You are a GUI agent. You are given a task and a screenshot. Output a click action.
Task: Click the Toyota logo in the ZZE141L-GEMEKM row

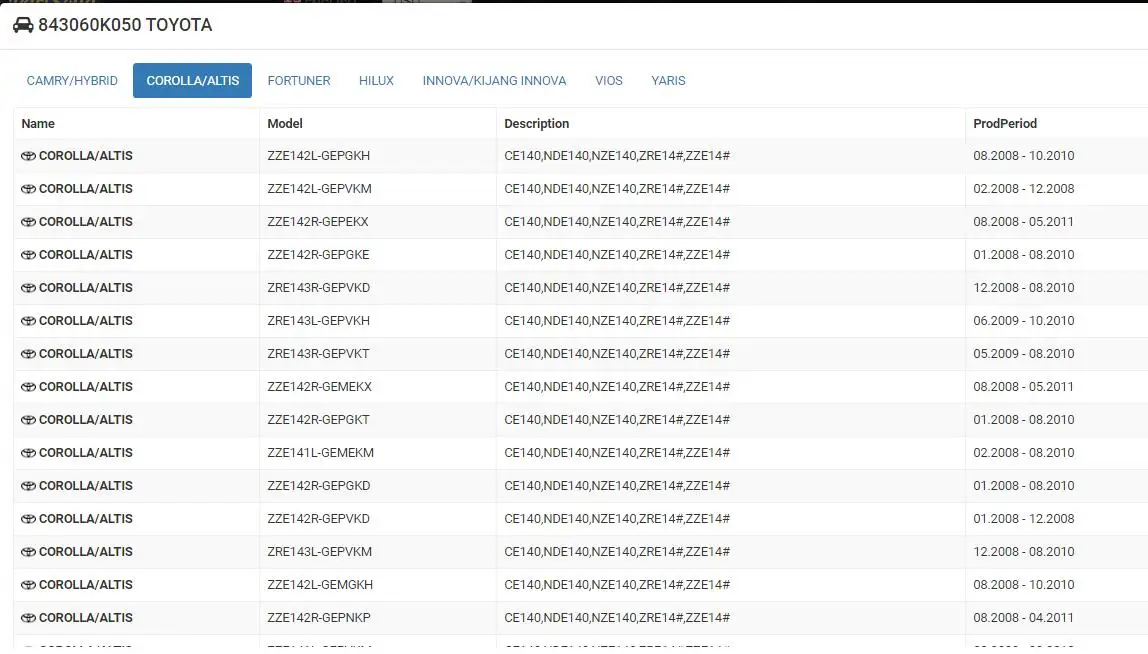tap(29, 453)
